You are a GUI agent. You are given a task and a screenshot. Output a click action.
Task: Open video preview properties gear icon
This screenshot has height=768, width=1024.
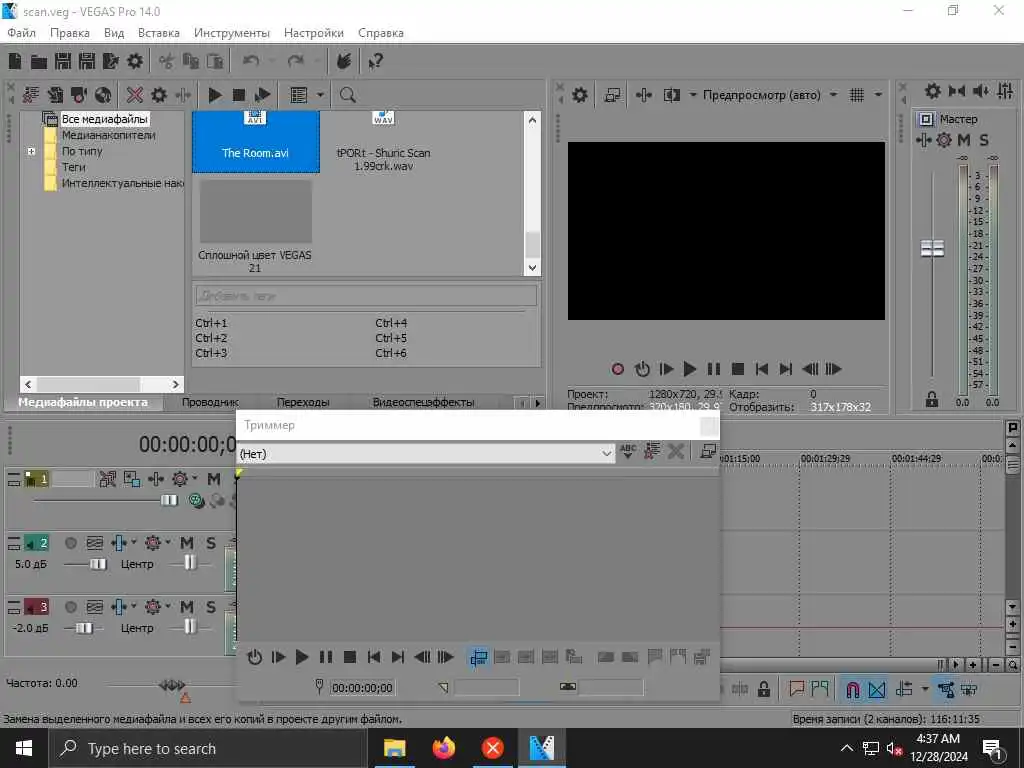click(x=580, y=95)
